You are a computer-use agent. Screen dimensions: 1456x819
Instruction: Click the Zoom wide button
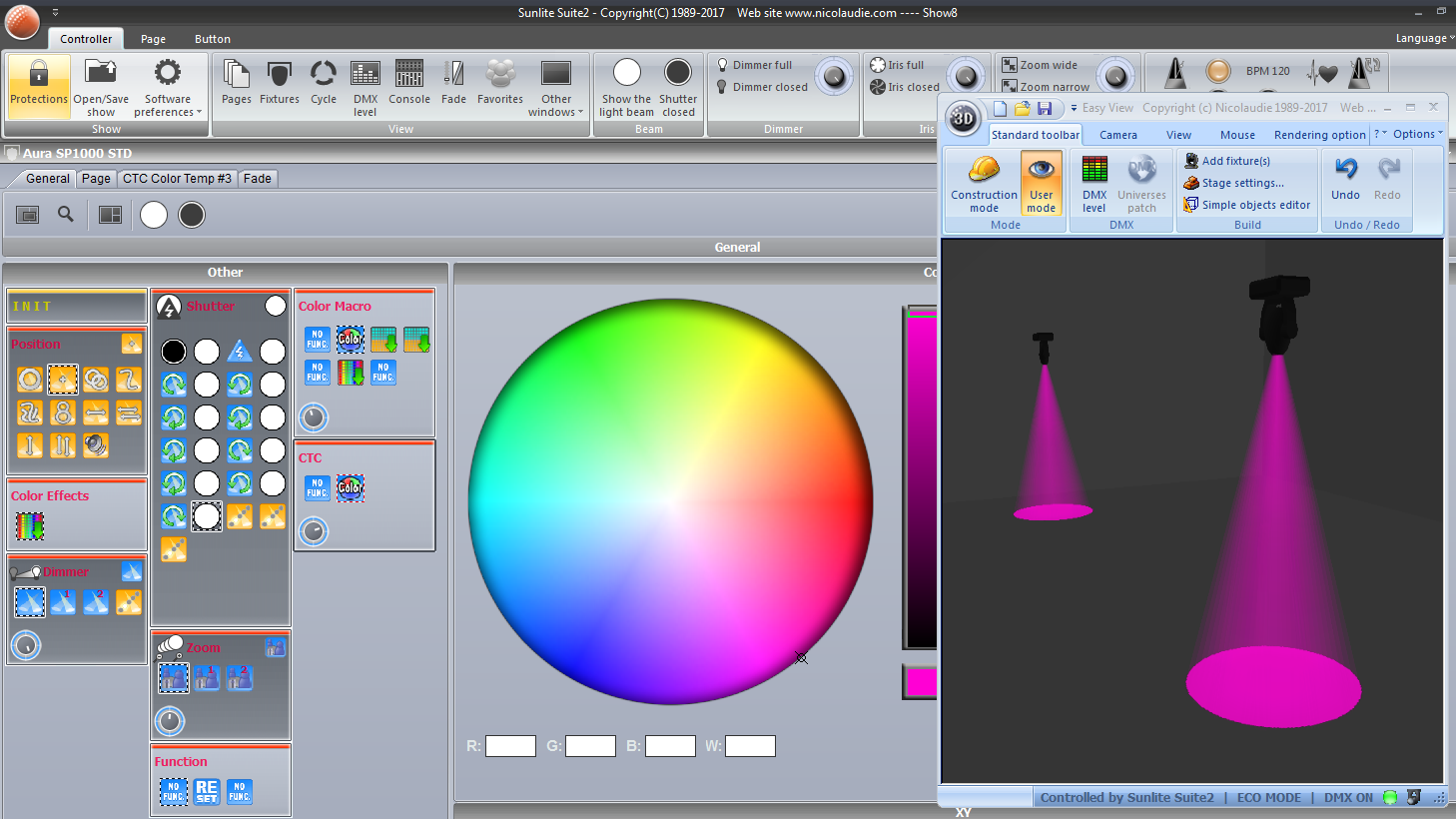pos(1040,65)
